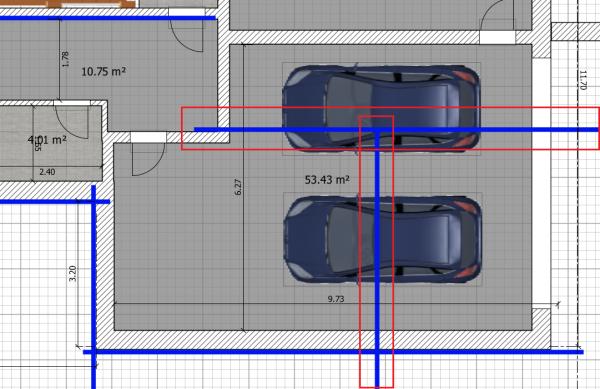Select the 9.73 horizontal dimension label
This screenshot has height=389, width=600.
336,299
